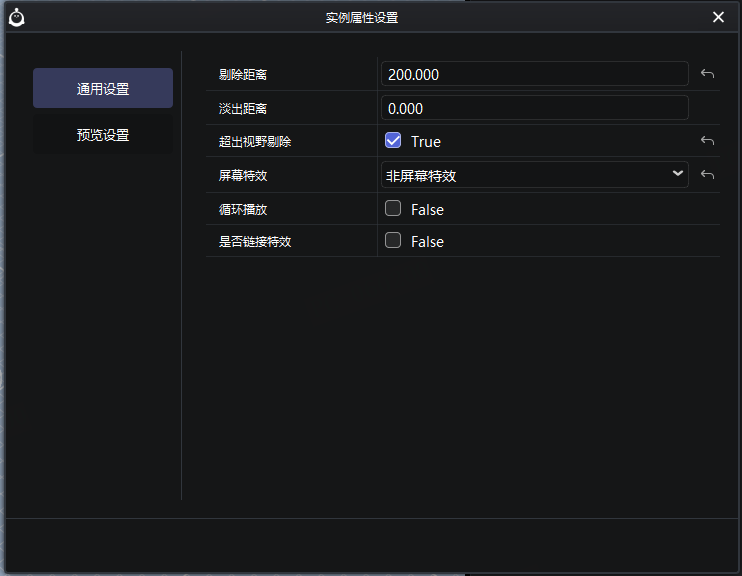Focus the 淡出距离 field showing 0.000
The image size is (742, 576).
[534, 108]
